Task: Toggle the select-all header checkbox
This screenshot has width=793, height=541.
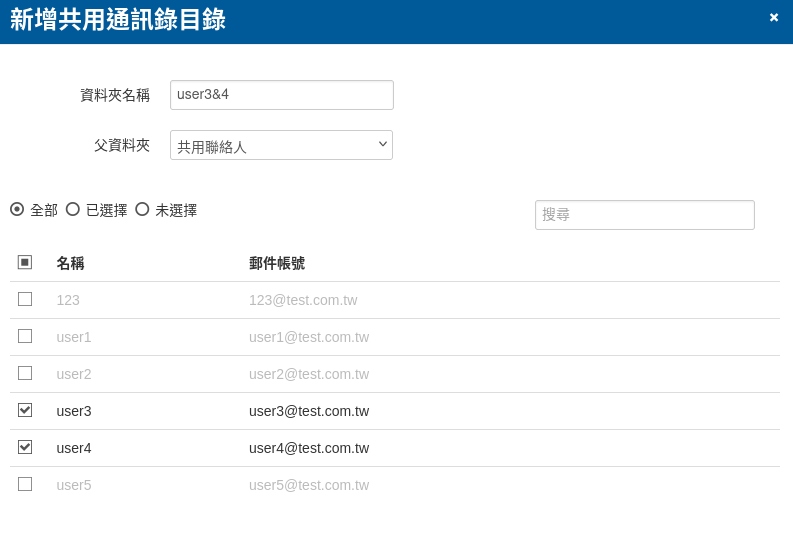Action: 25,262
